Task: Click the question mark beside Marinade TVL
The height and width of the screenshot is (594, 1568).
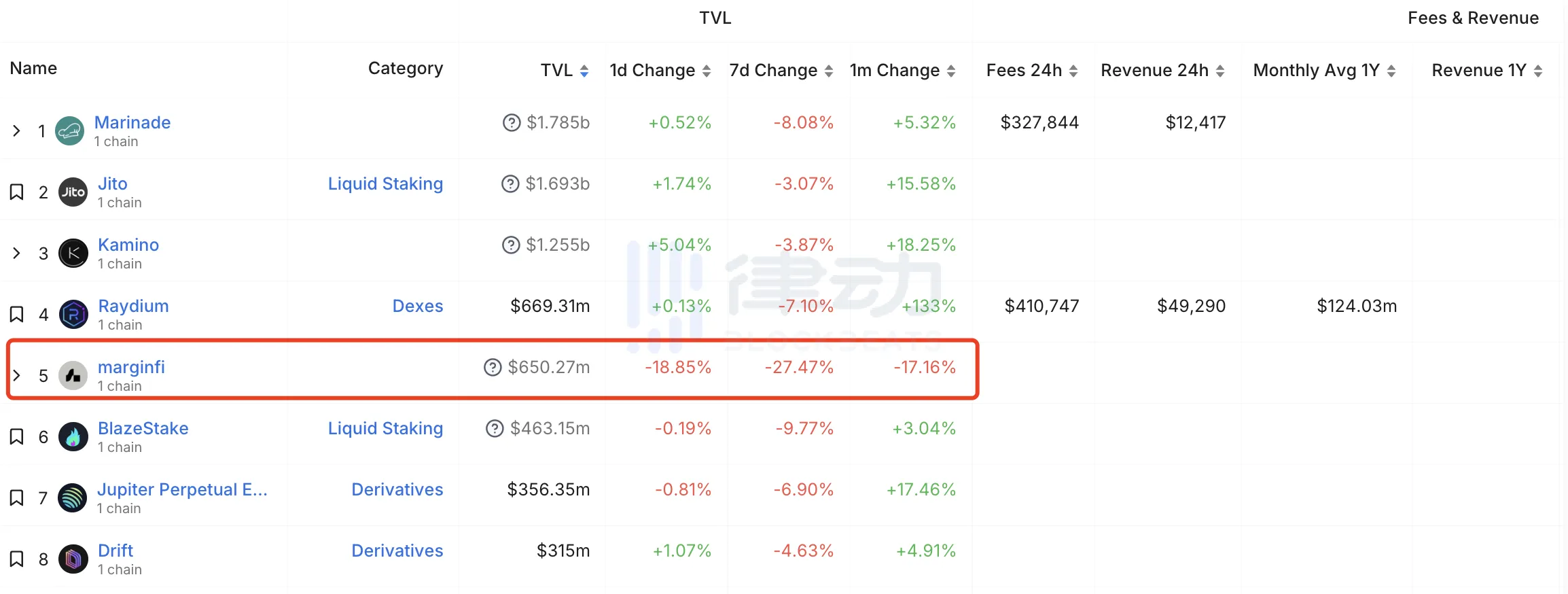Action: coord(511,123)
